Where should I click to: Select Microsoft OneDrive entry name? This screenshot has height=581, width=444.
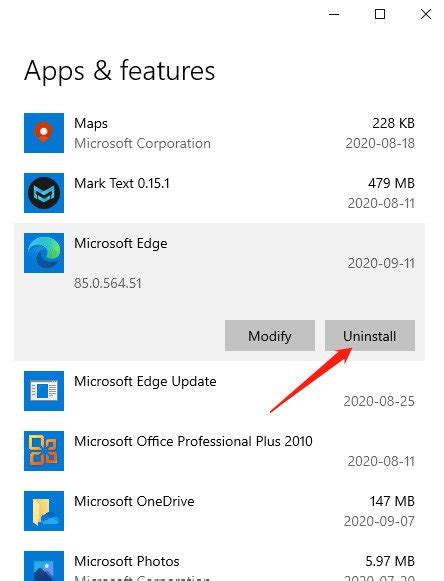[x=134, y=501]
